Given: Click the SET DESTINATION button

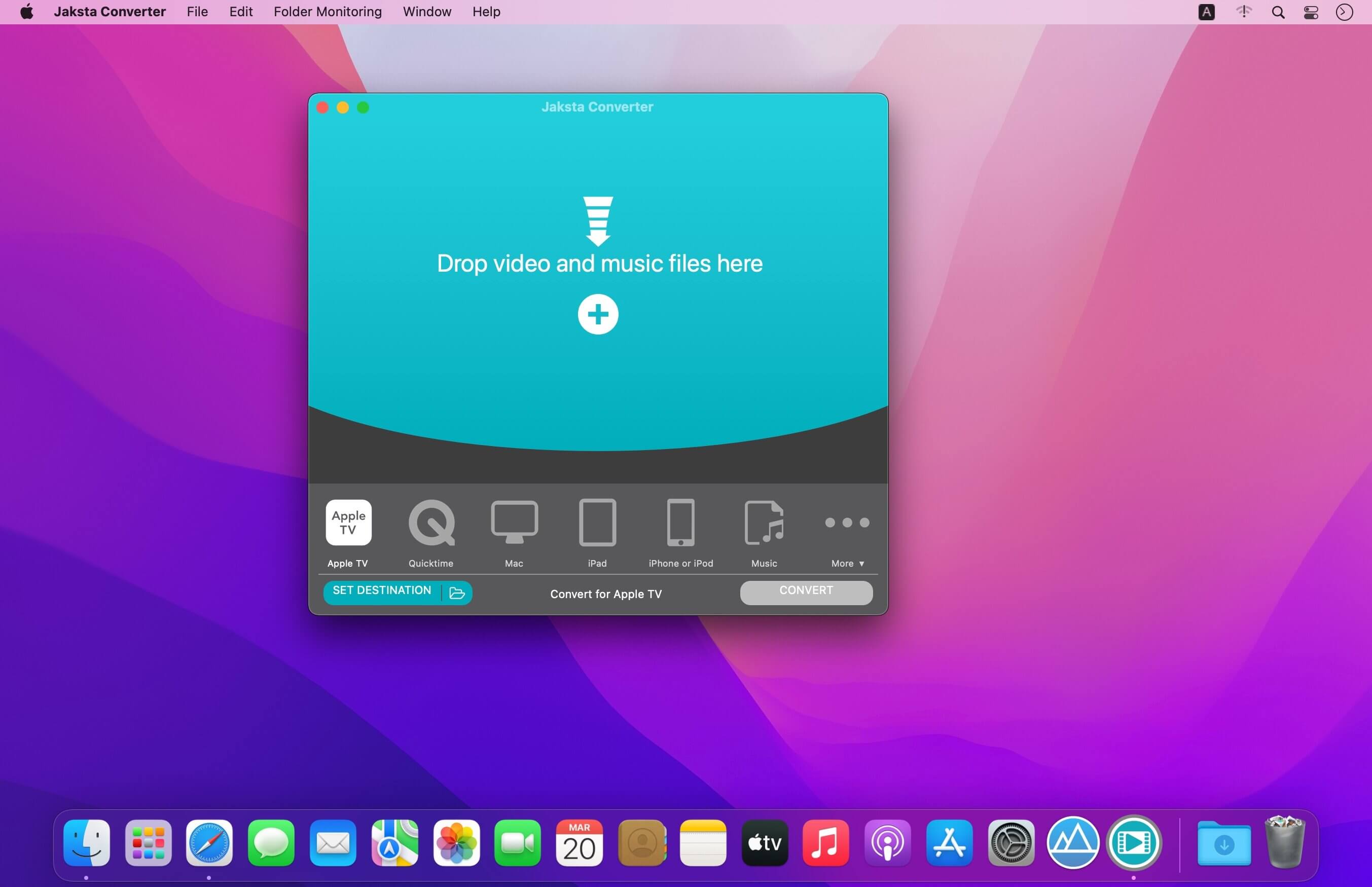Looking at the screenshot, I should click(x=382, y=591).
